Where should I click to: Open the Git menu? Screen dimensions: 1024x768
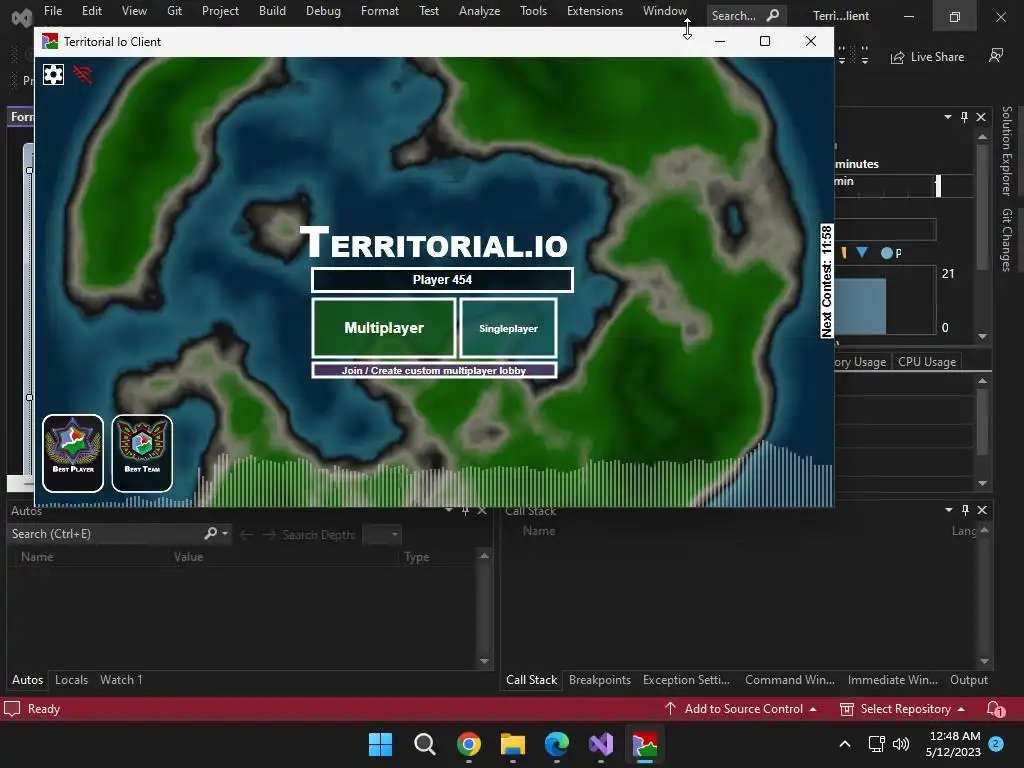174,11
